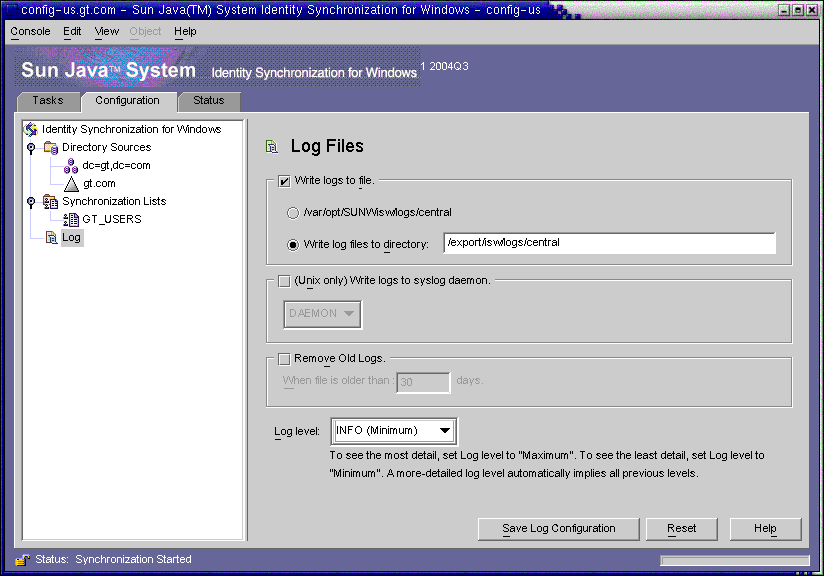Select the /var/opt/SUNWisw/logs/central radio button
Viewport: 824px width, 576px height.
click(293, 213)
